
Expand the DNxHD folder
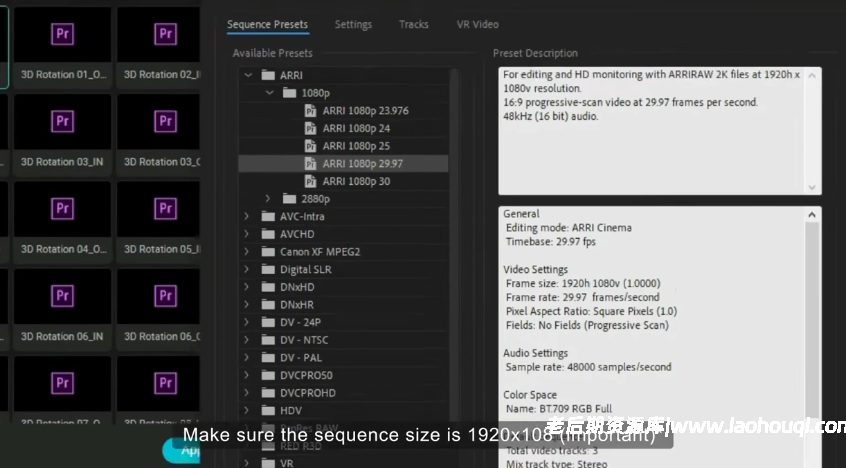pyautogui.click(x=247, y=287)
